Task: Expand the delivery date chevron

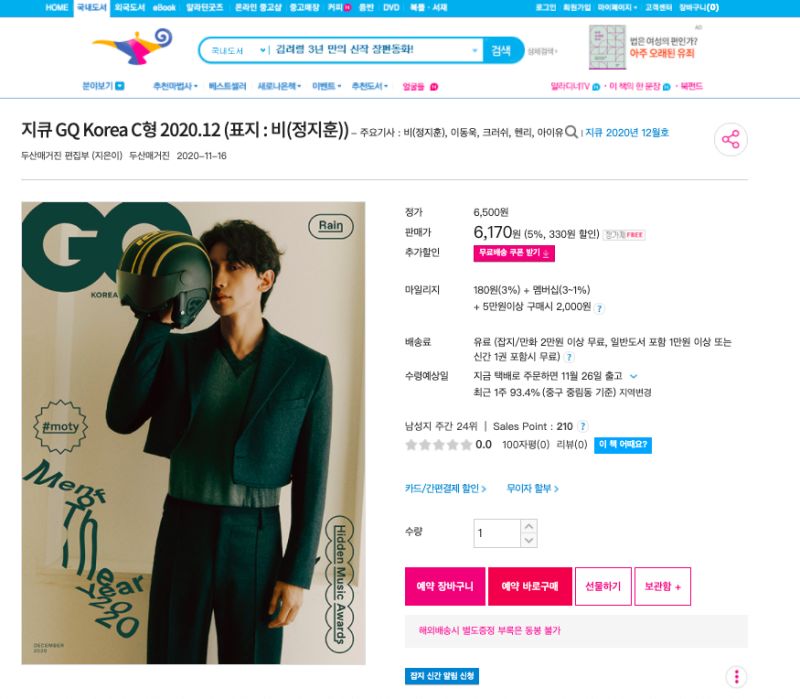Action: coord(634,376)
